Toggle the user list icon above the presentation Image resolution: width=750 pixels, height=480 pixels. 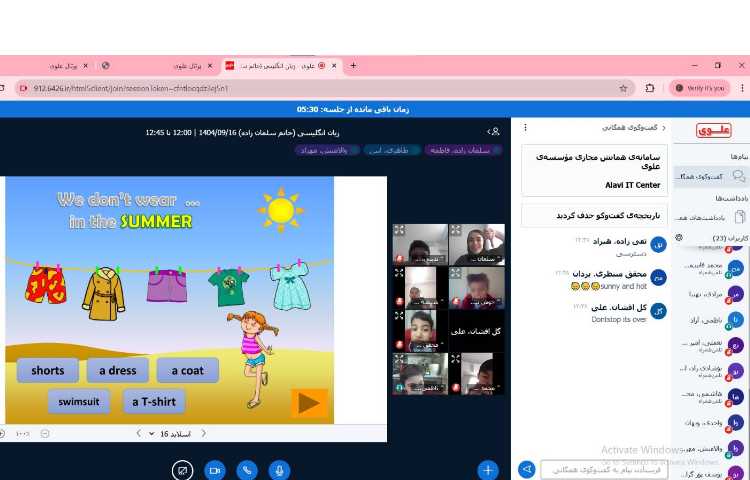493,131
